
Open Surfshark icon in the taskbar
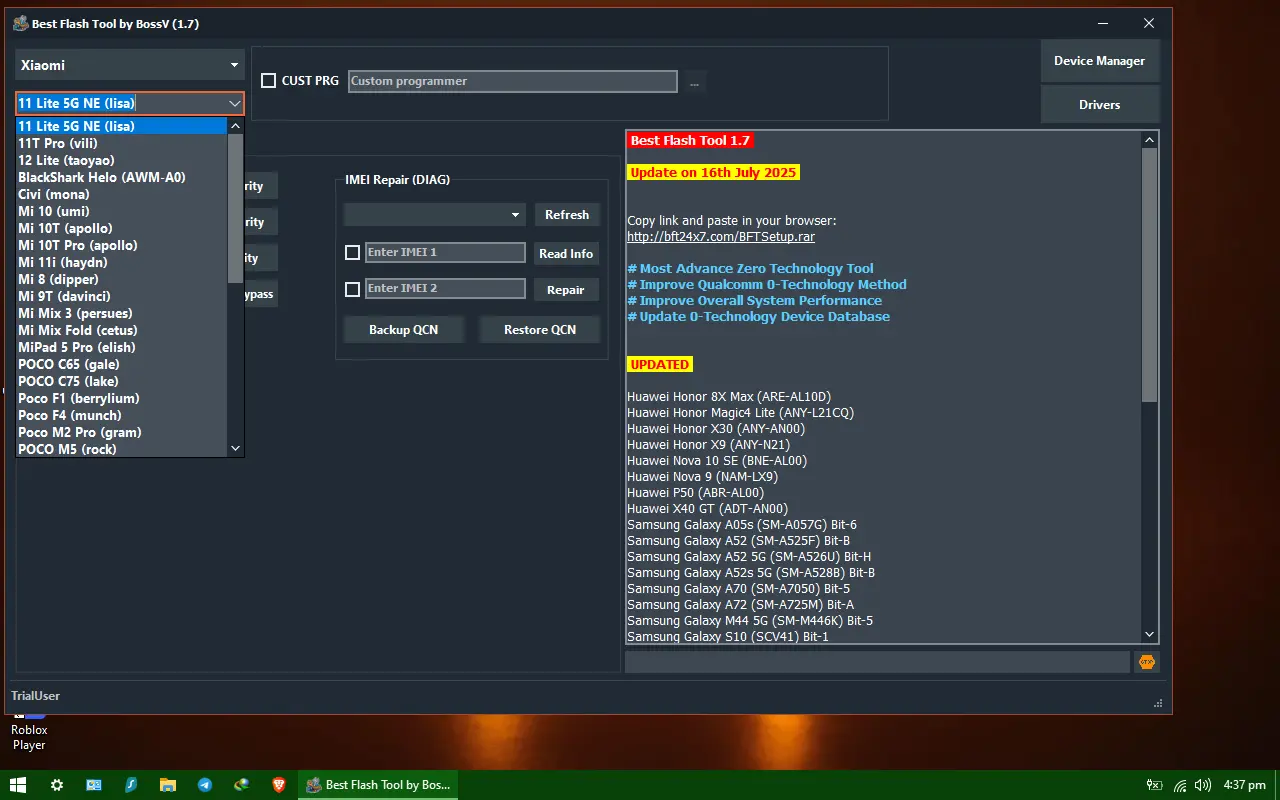(x=131, y=785)
